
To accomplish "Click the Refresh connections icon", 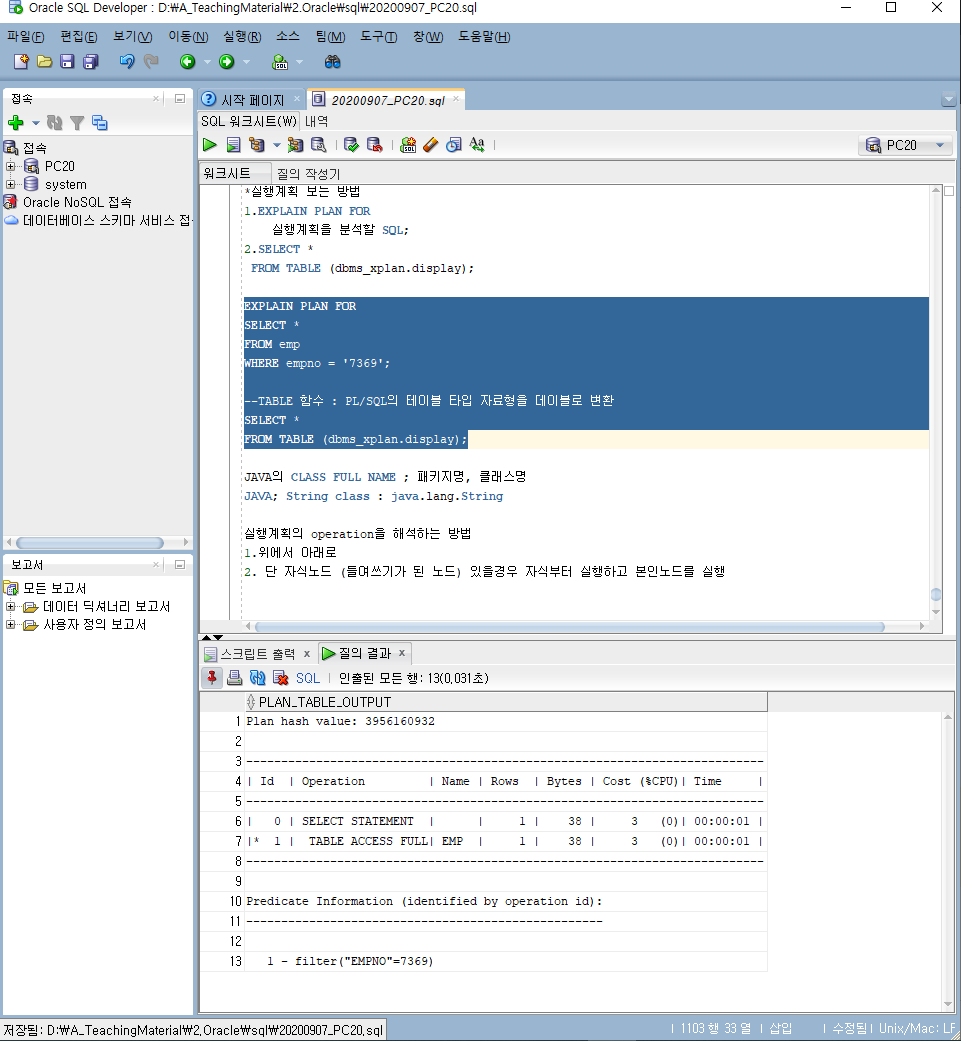I will [54, 122].
